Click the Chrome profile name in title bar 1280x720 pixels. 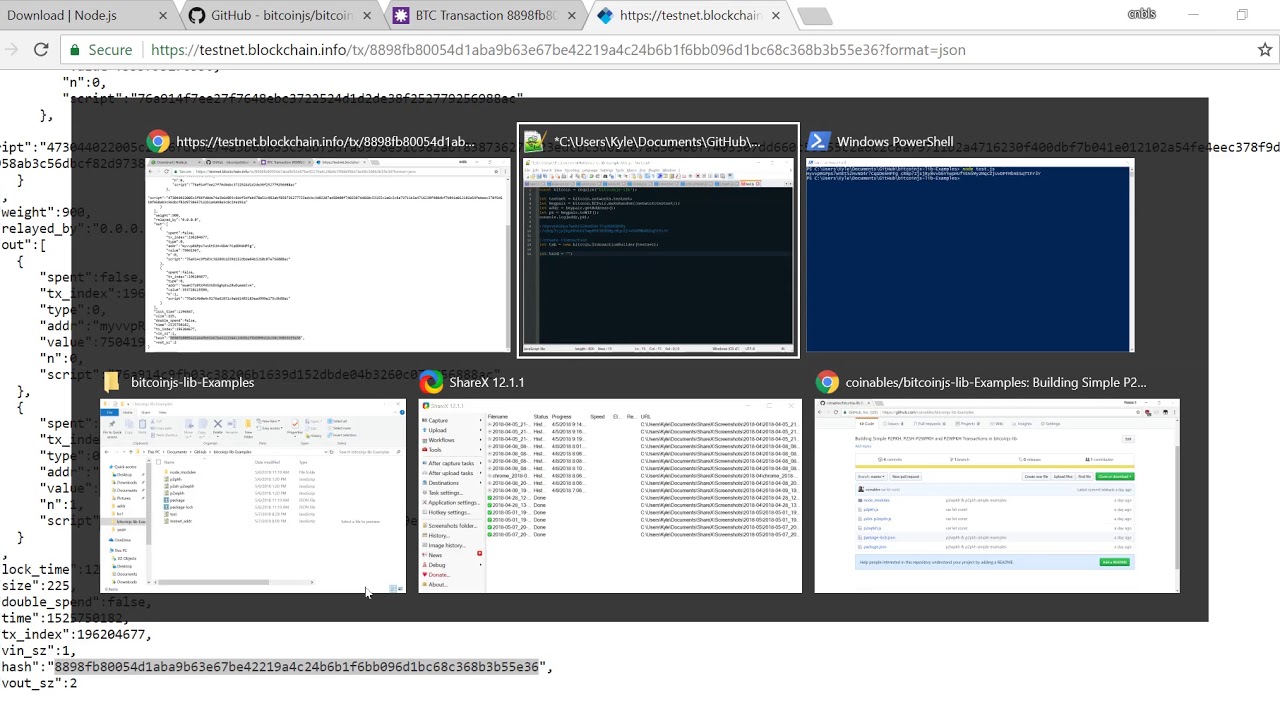[1141, 14]
